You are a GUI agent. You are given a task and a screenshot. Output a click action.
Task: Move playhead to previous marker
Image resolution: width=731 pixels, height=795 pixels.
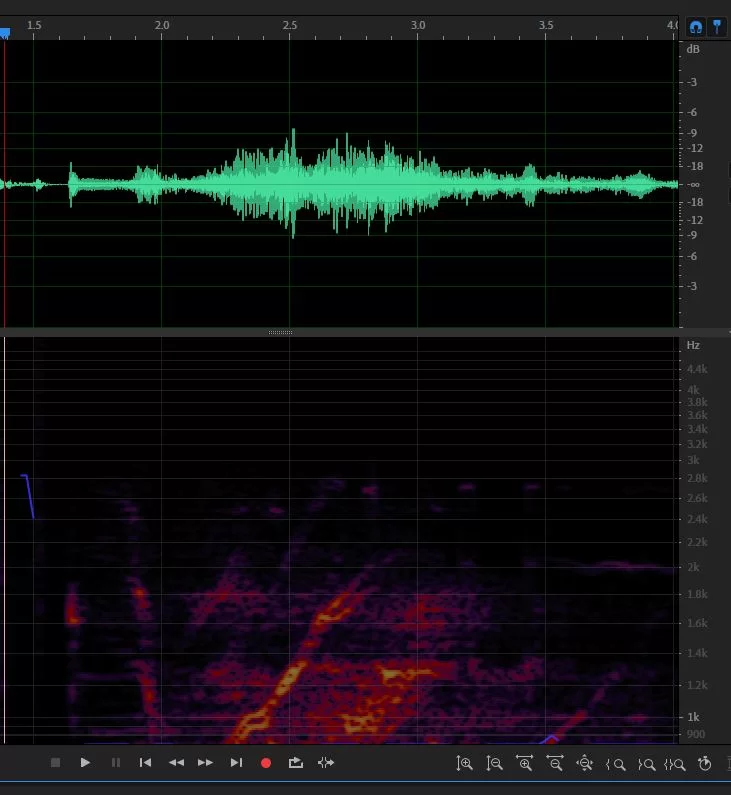pyautogui.click(x=146, y=763)
